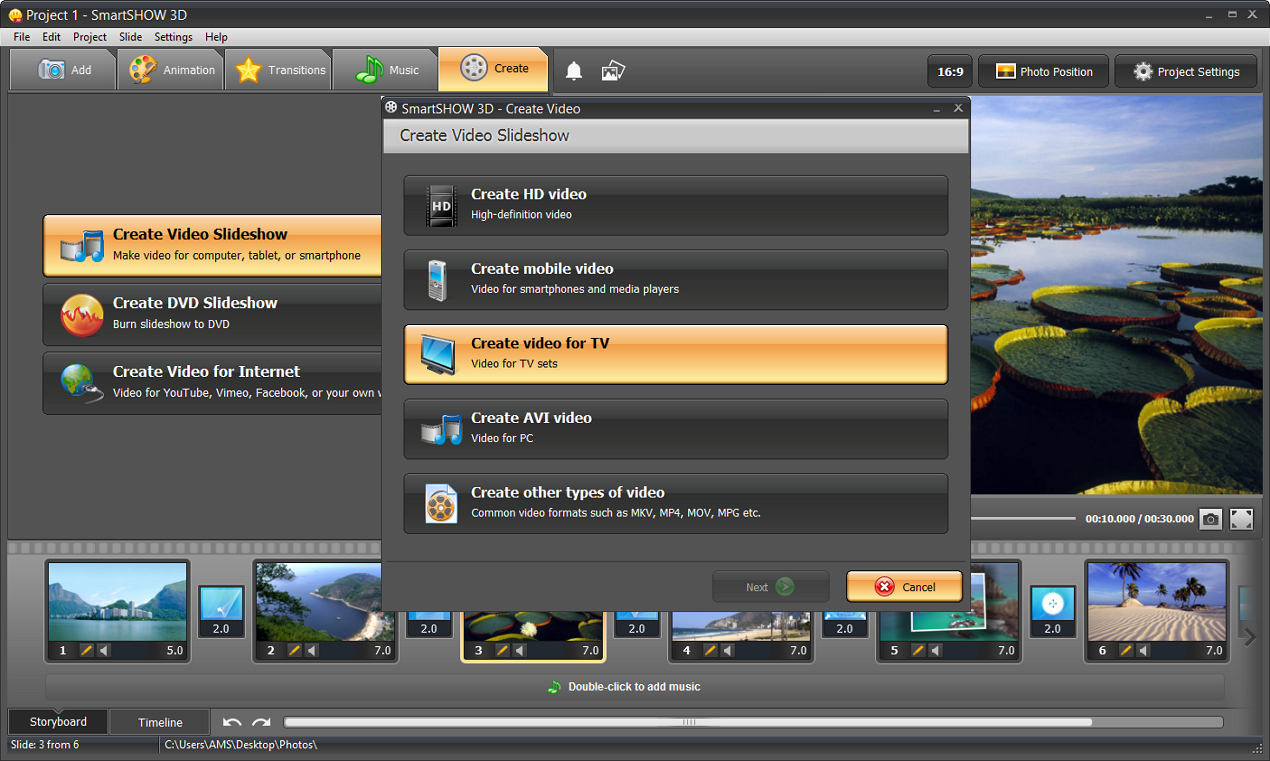Open Photo Position settings

(x=1043, y=71)
